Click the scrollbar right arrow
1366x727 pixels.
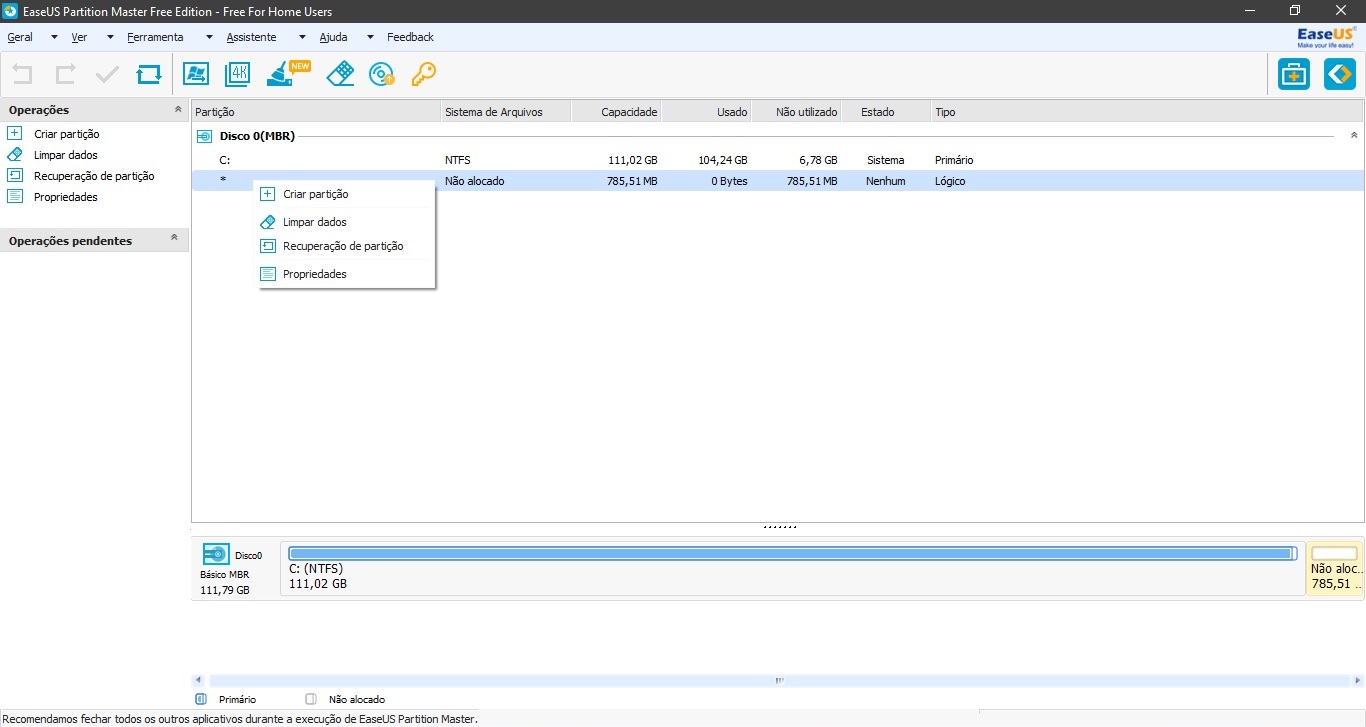1356,680
